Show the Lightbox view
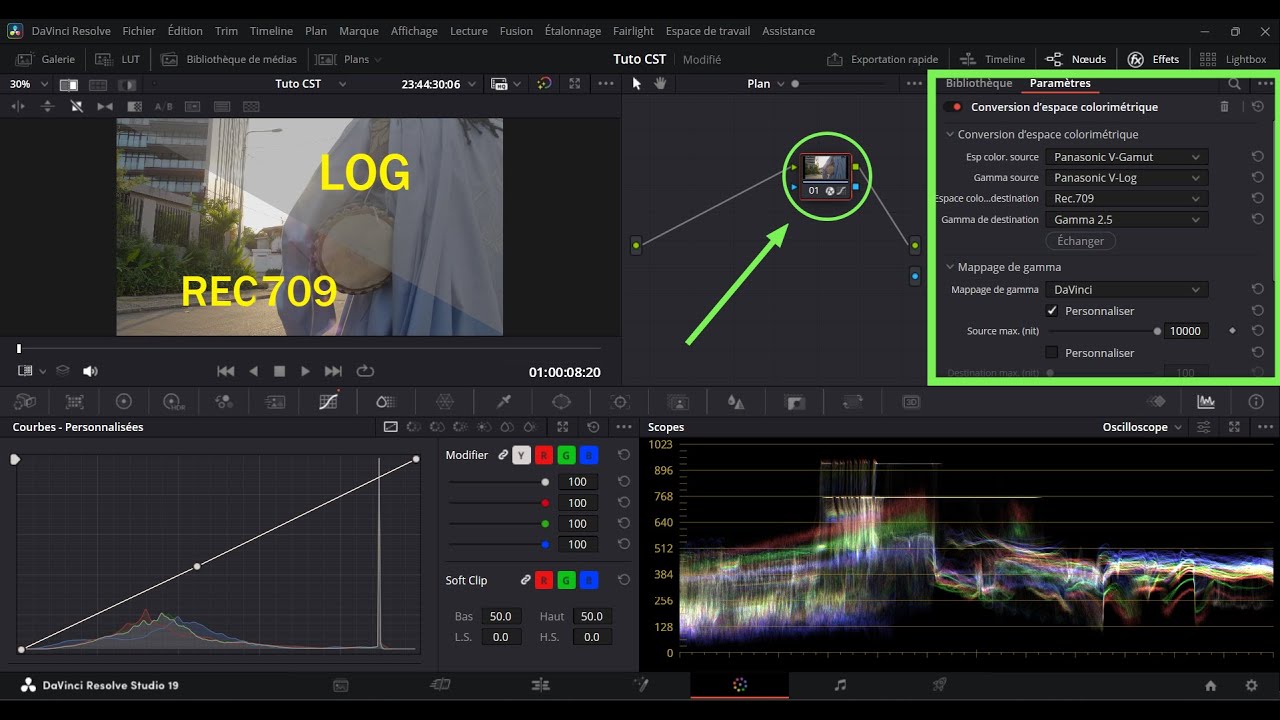1280x720 pixels. point(1233,59)
